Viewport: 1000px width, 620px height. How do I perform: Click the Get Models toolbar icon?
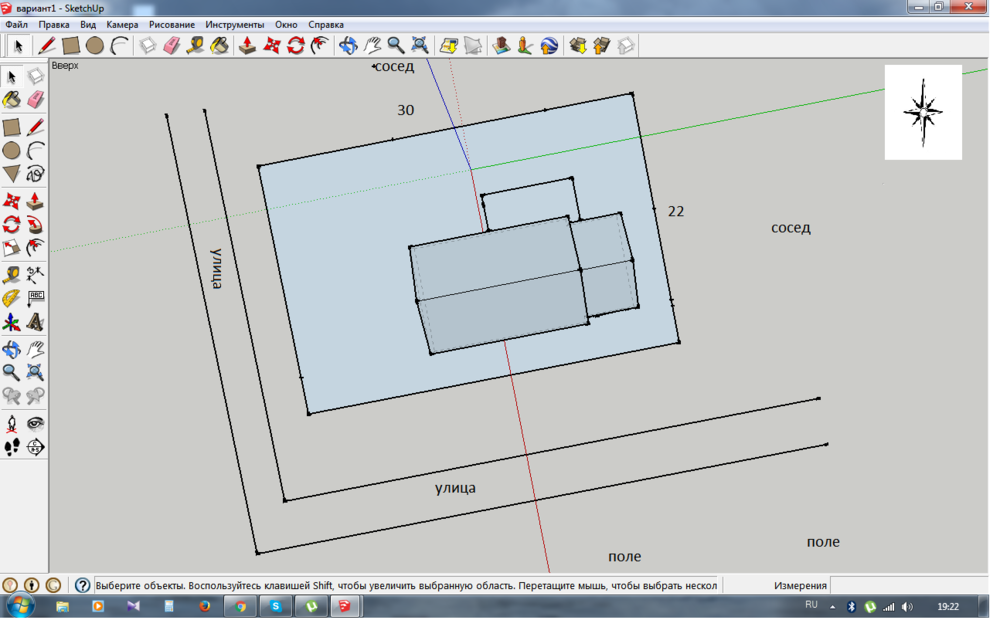tap(577, 45)
